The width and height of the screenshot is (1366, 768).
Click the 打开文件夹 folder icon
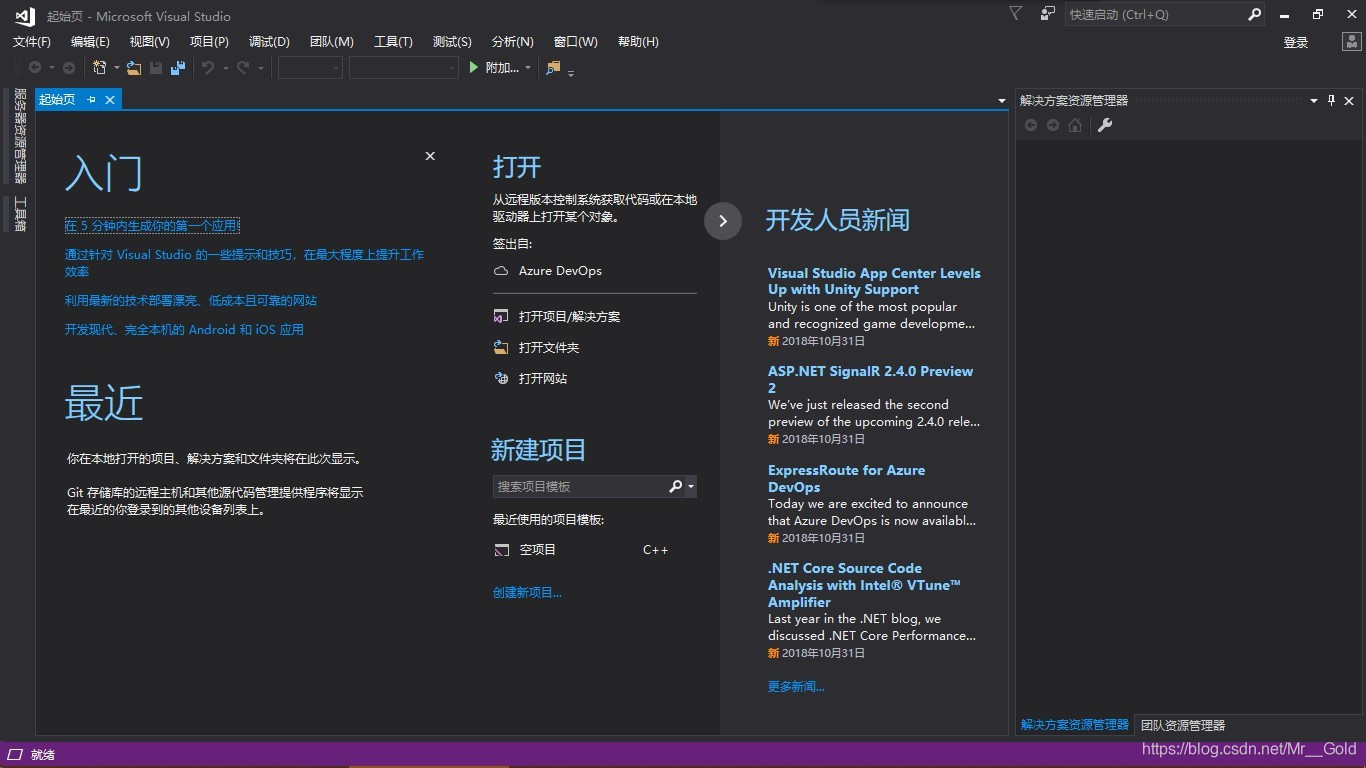click(x=501, y=347)
